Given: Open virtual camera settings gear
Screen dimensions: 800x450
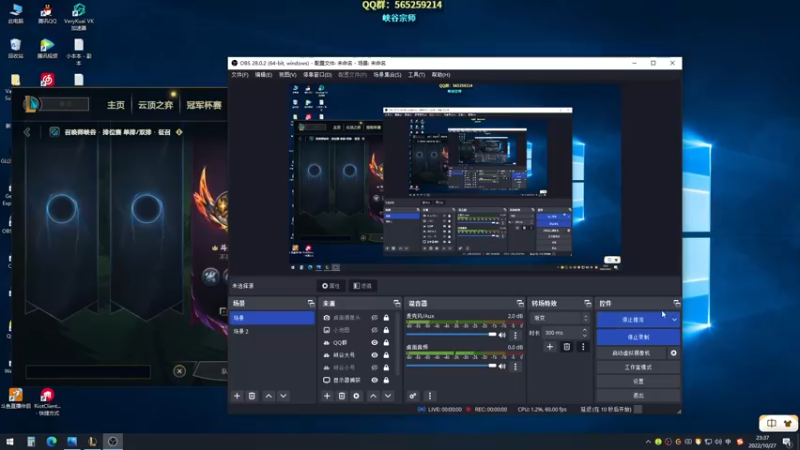Looking at the screenshot, I should pos(673,353).
